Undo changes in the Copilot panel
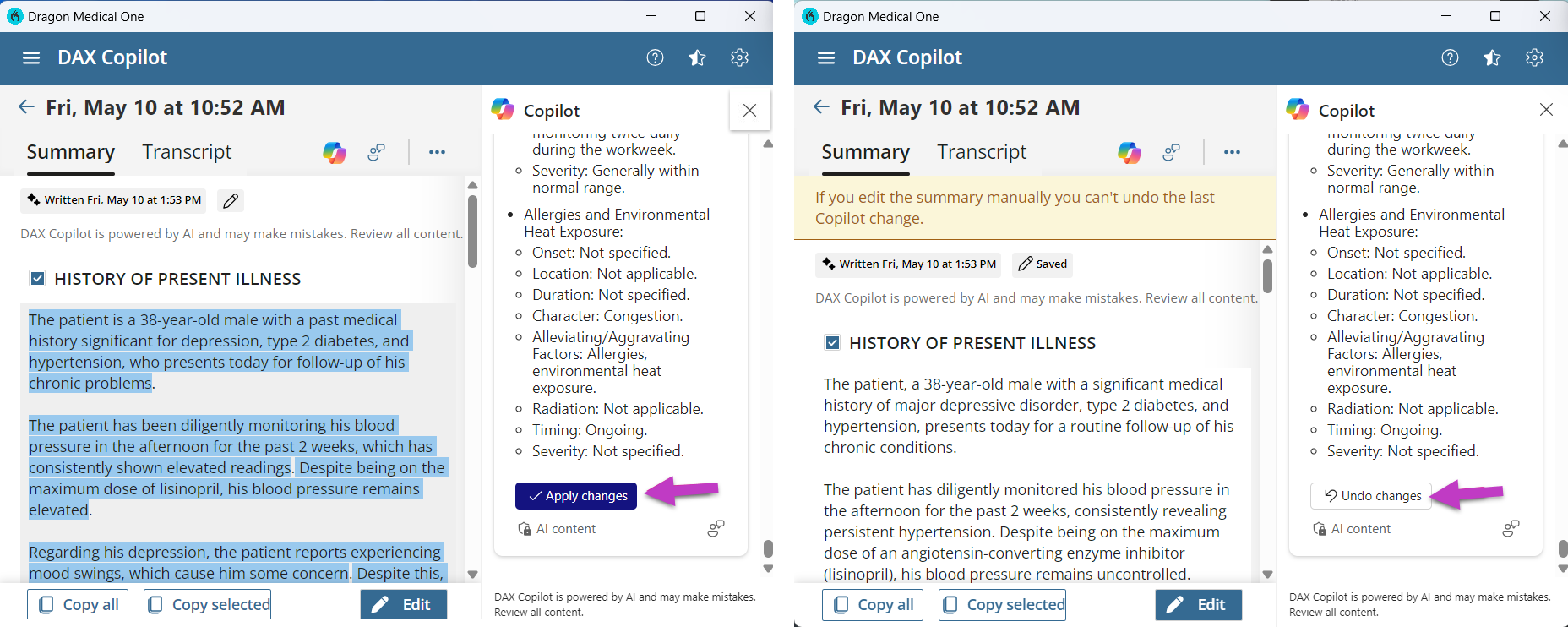Image resolution: width=1568 pixels, height=627 pixels. 1370,496
